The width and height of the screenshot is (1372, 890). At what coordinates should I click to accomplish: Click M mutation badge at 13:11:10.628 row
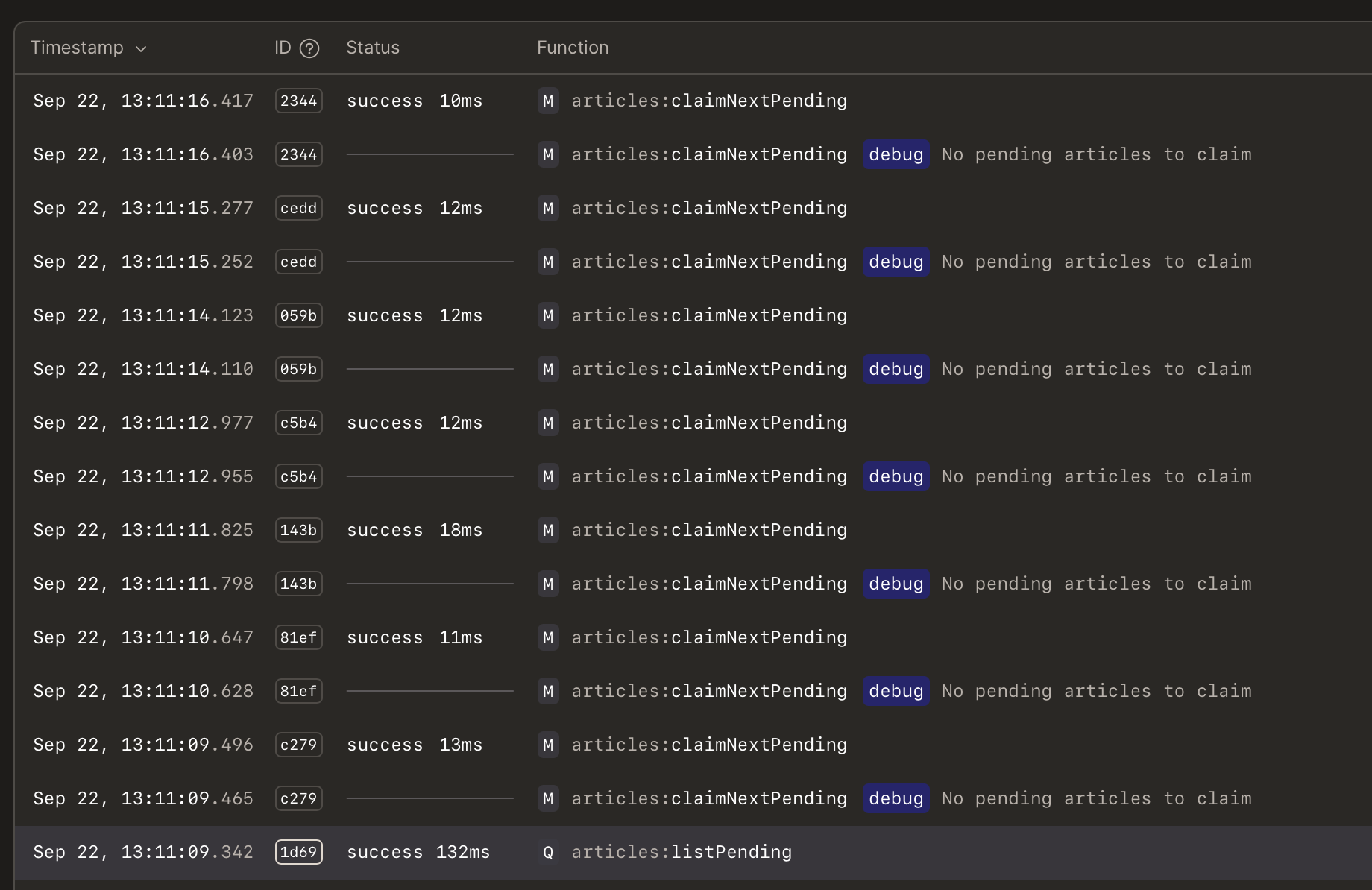(548, 691)
